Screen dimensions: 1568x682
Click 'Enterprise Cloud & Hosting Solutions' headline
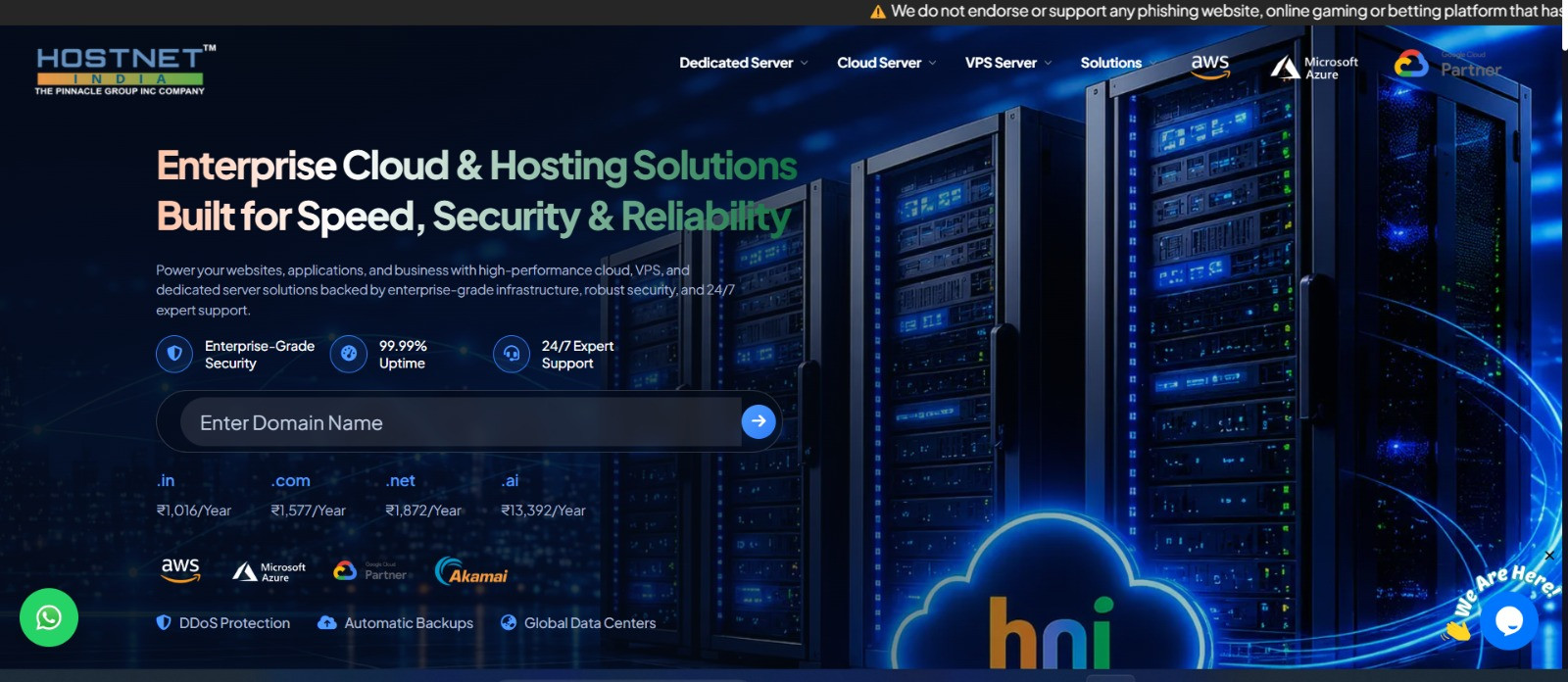tap(477, 166)
